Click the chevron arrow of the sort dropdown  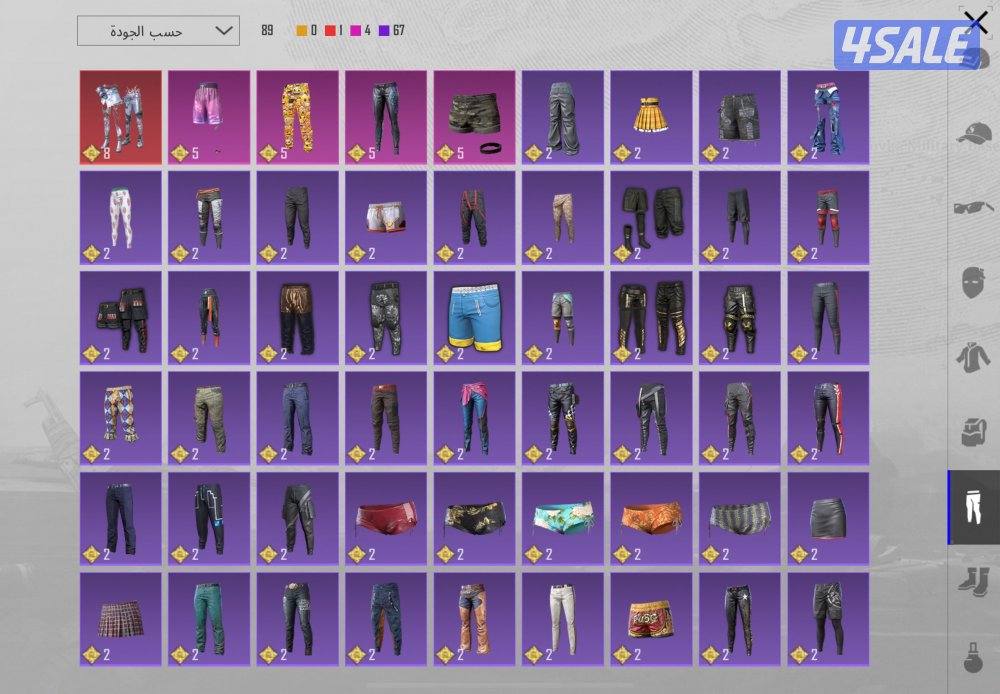tap(222, 31)
